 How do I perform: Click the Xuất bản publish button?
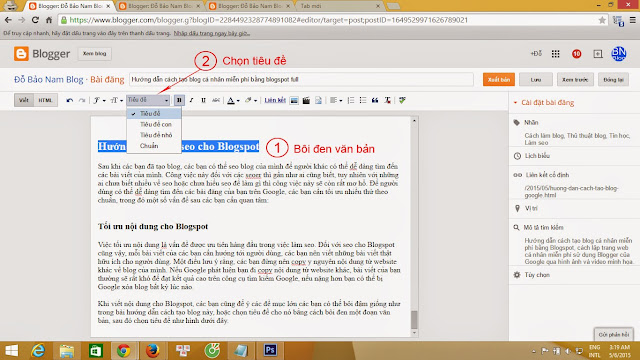coord(499,80)
